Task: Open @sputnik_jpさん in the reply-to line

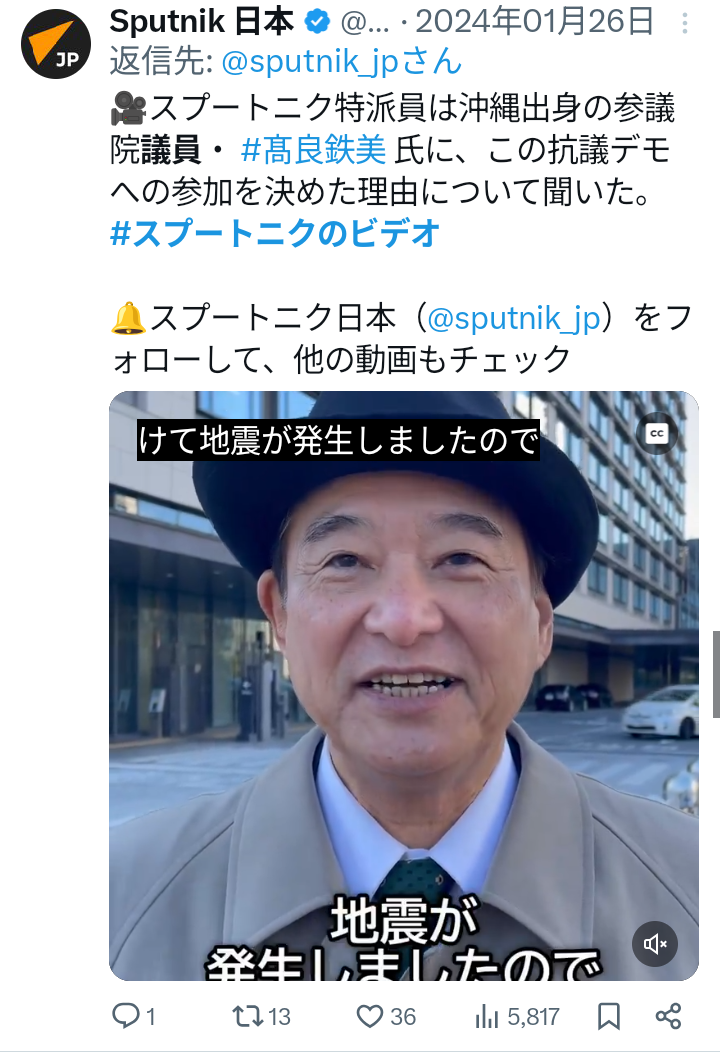Action: tap(341, 62)
